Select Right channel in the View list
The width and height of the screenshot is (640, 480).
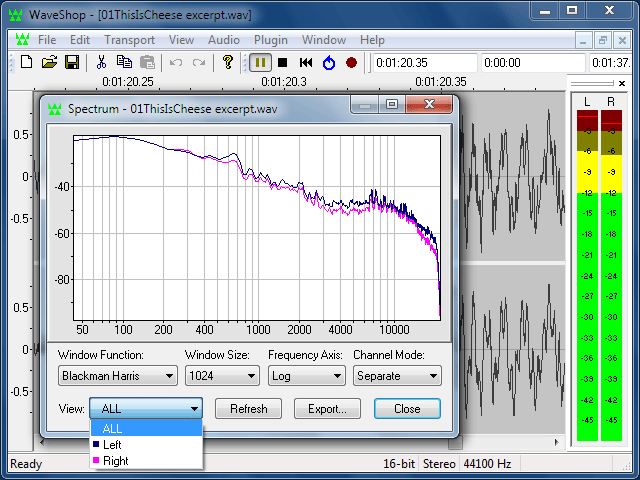click(x=147, y=461)
